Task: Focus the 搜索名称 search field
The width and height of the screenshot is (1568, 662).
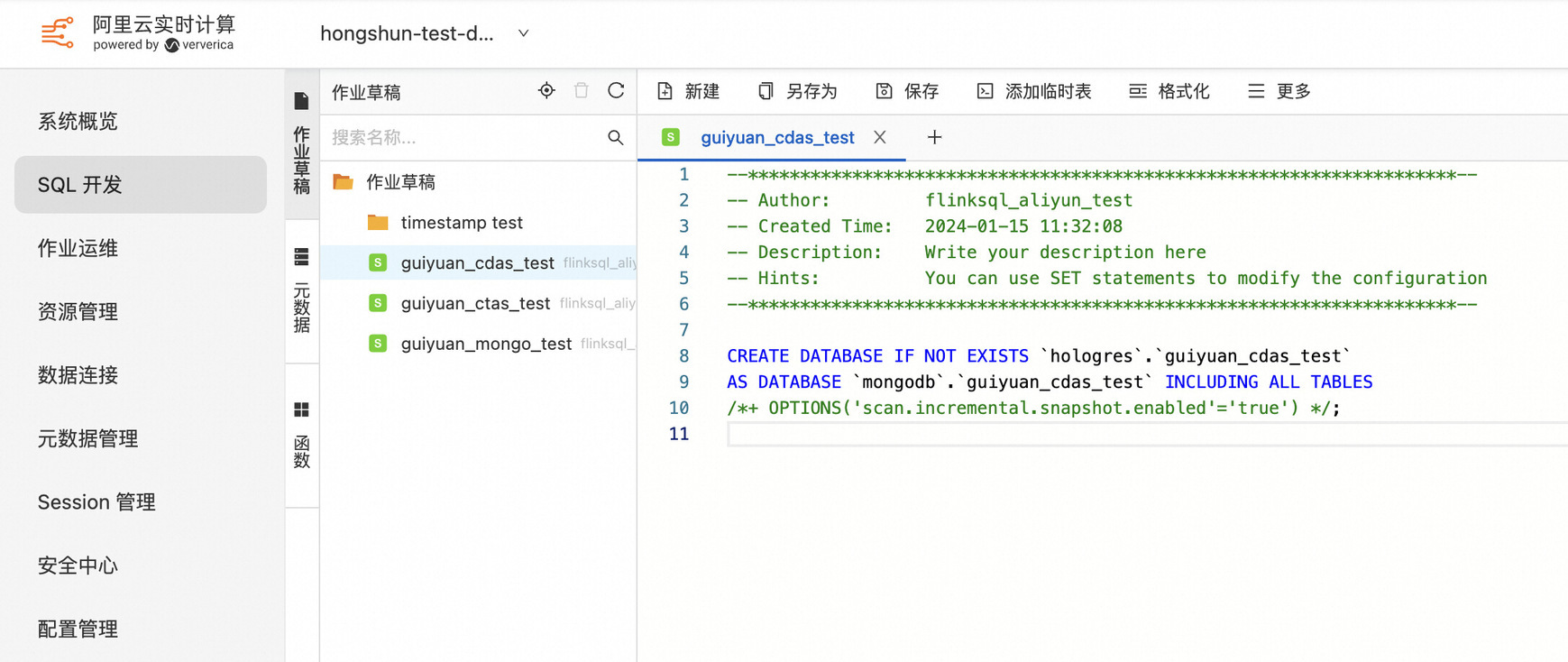Action: (464, 137)
